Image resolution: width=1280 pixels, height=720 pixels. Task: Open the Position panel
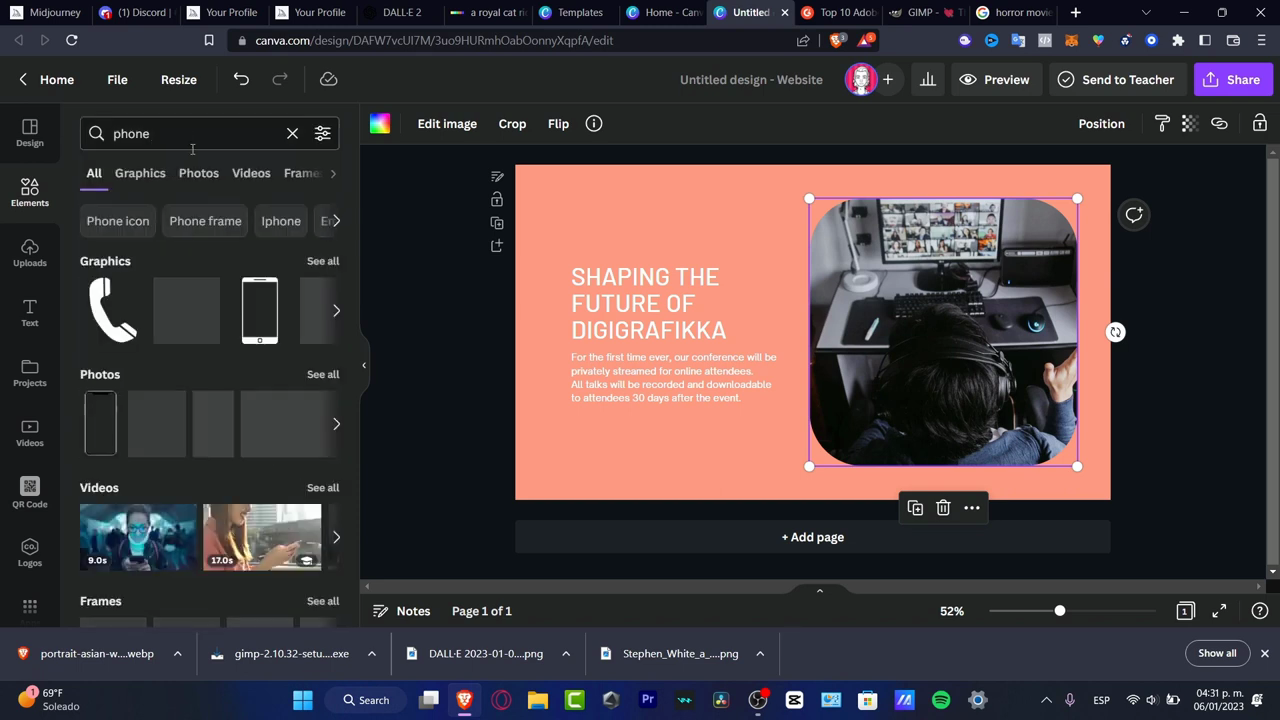pyautogui.click(x=1101, y=124)
